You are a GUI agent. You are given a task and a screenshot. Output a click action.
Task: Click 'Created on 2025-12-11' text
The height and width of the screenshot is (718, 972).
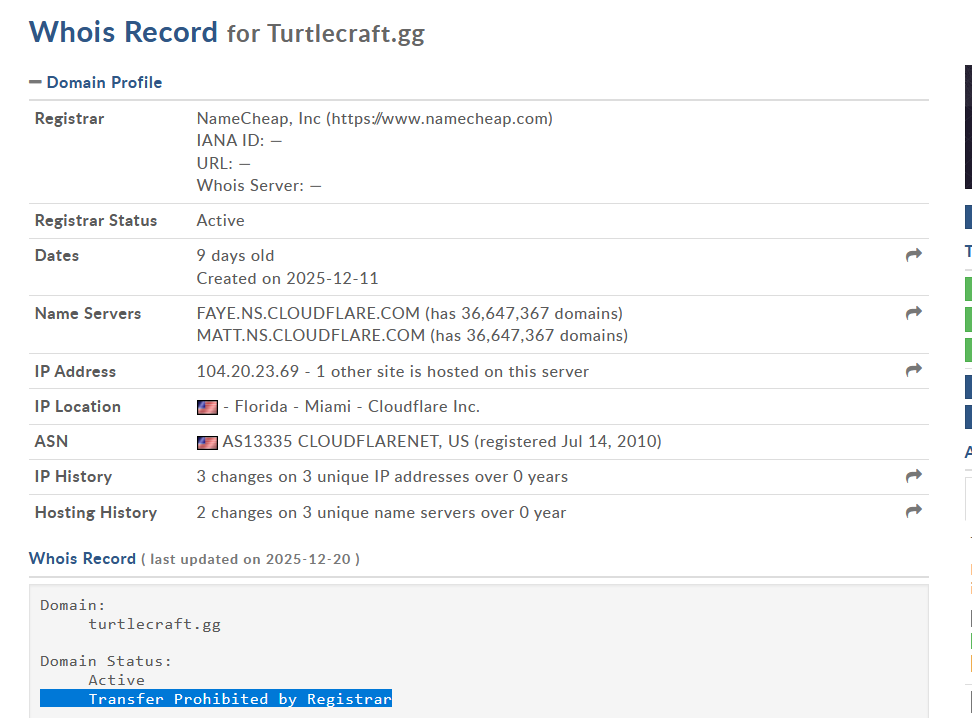tap(288, 278)
